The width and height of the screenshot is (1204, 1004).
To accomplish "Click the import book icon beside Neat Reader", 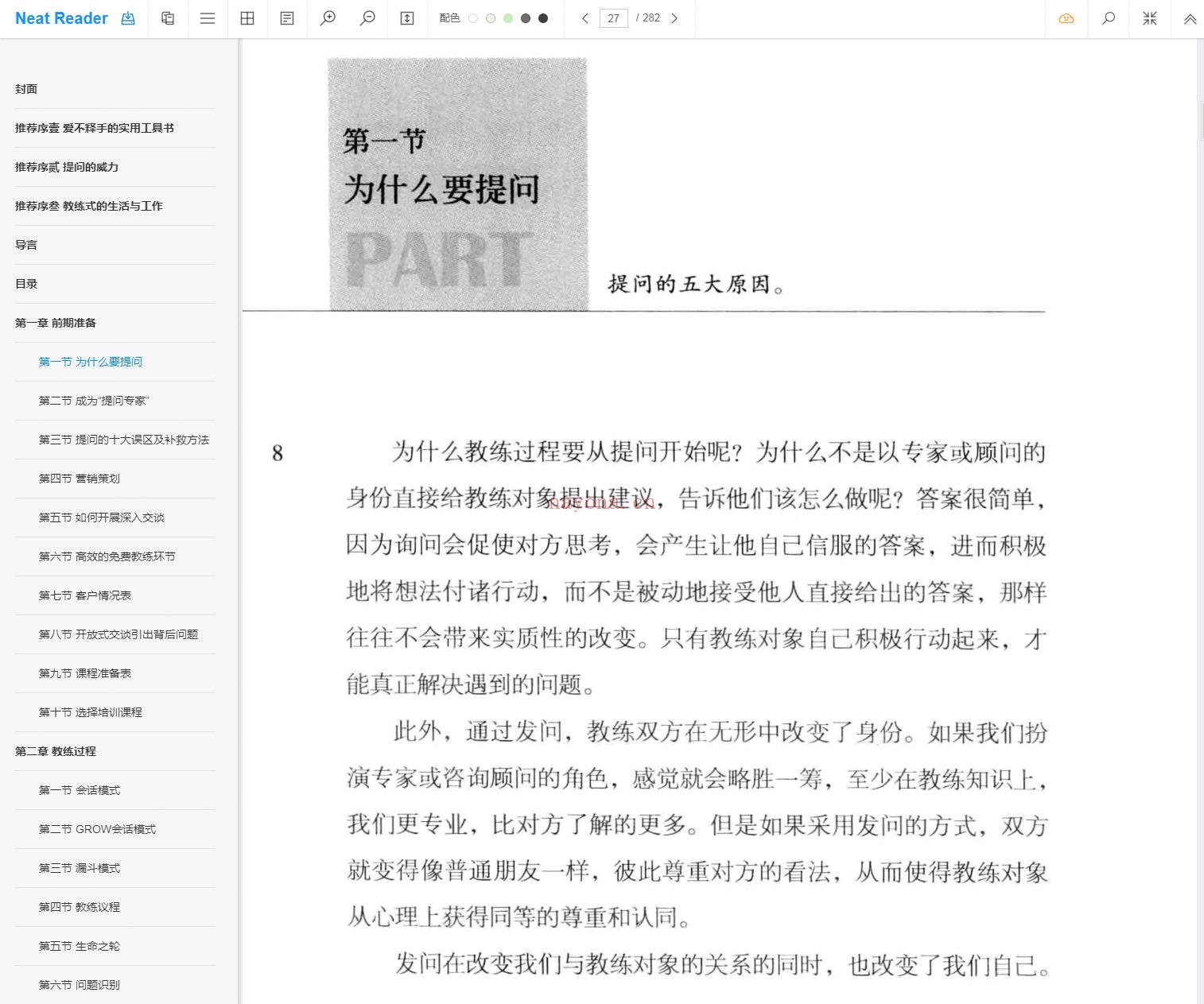I will point(128,18).
